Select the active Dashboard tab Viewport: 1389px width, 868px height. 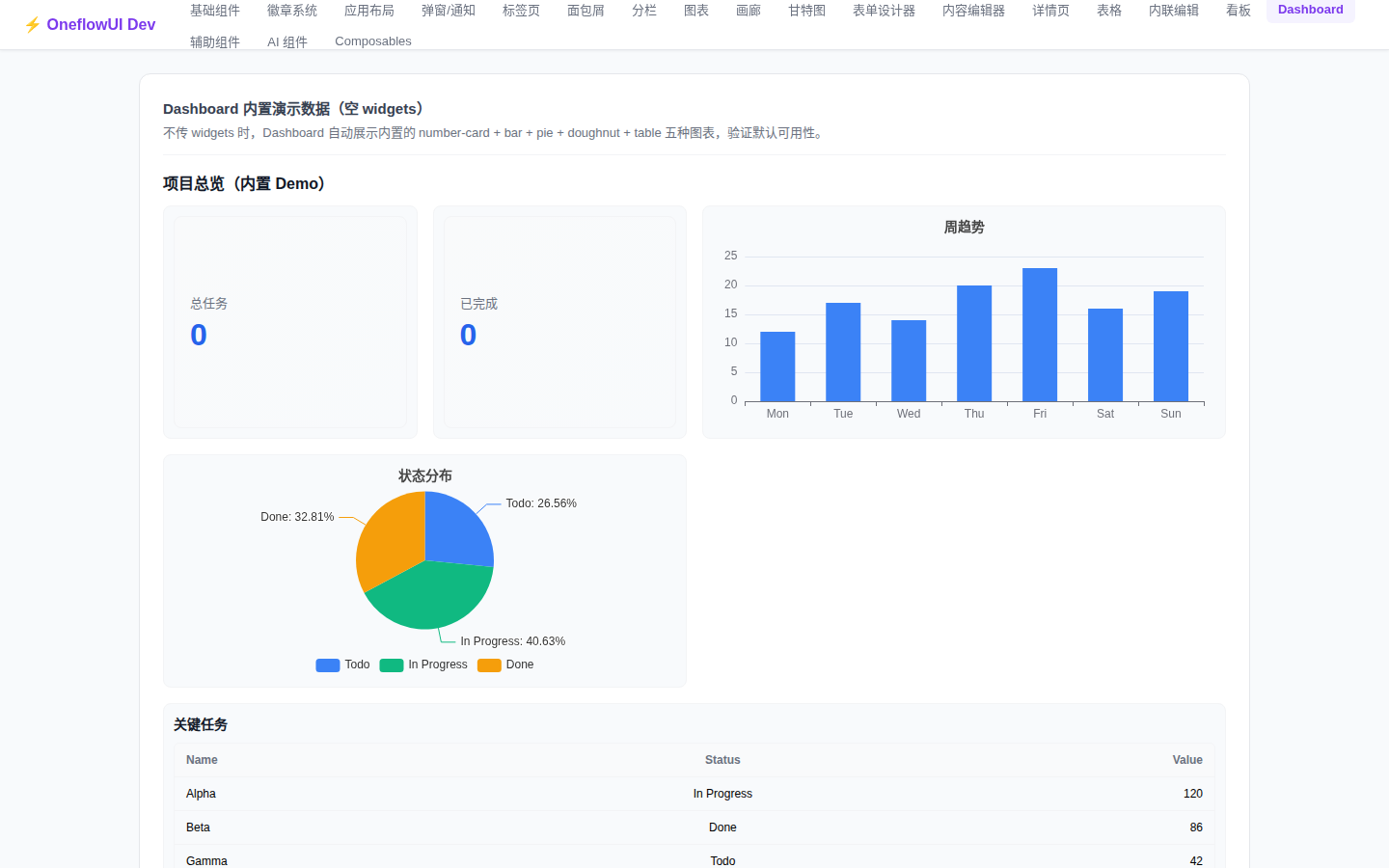click(1311, 10)
